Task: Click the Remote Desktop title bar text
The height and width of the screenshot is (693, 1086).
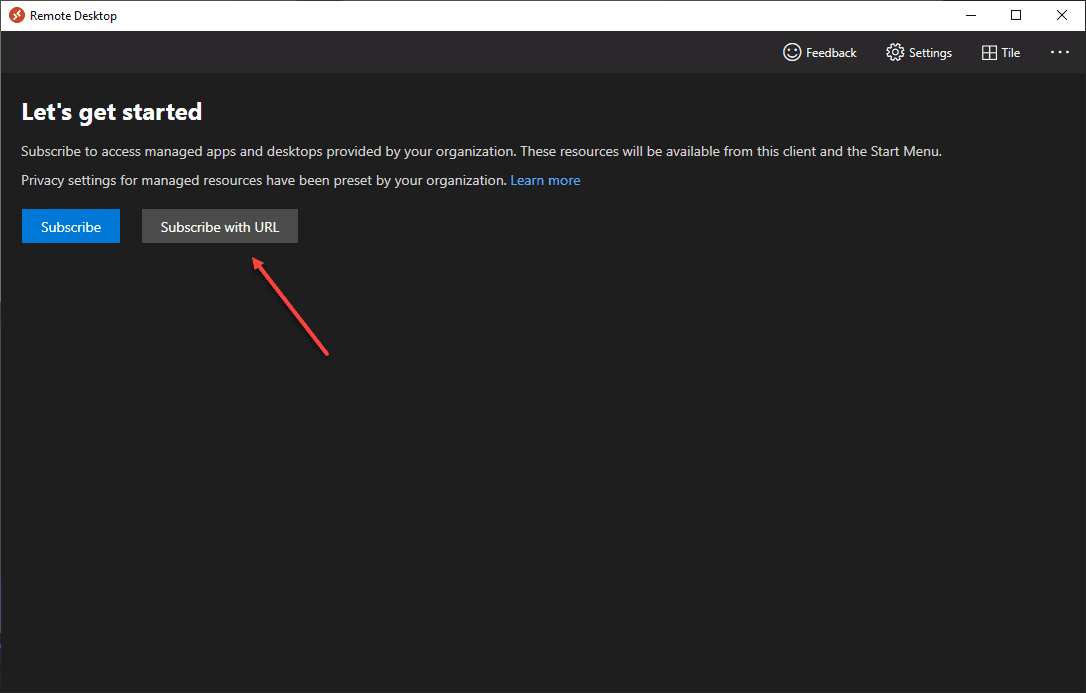Action: coord(75,15)
